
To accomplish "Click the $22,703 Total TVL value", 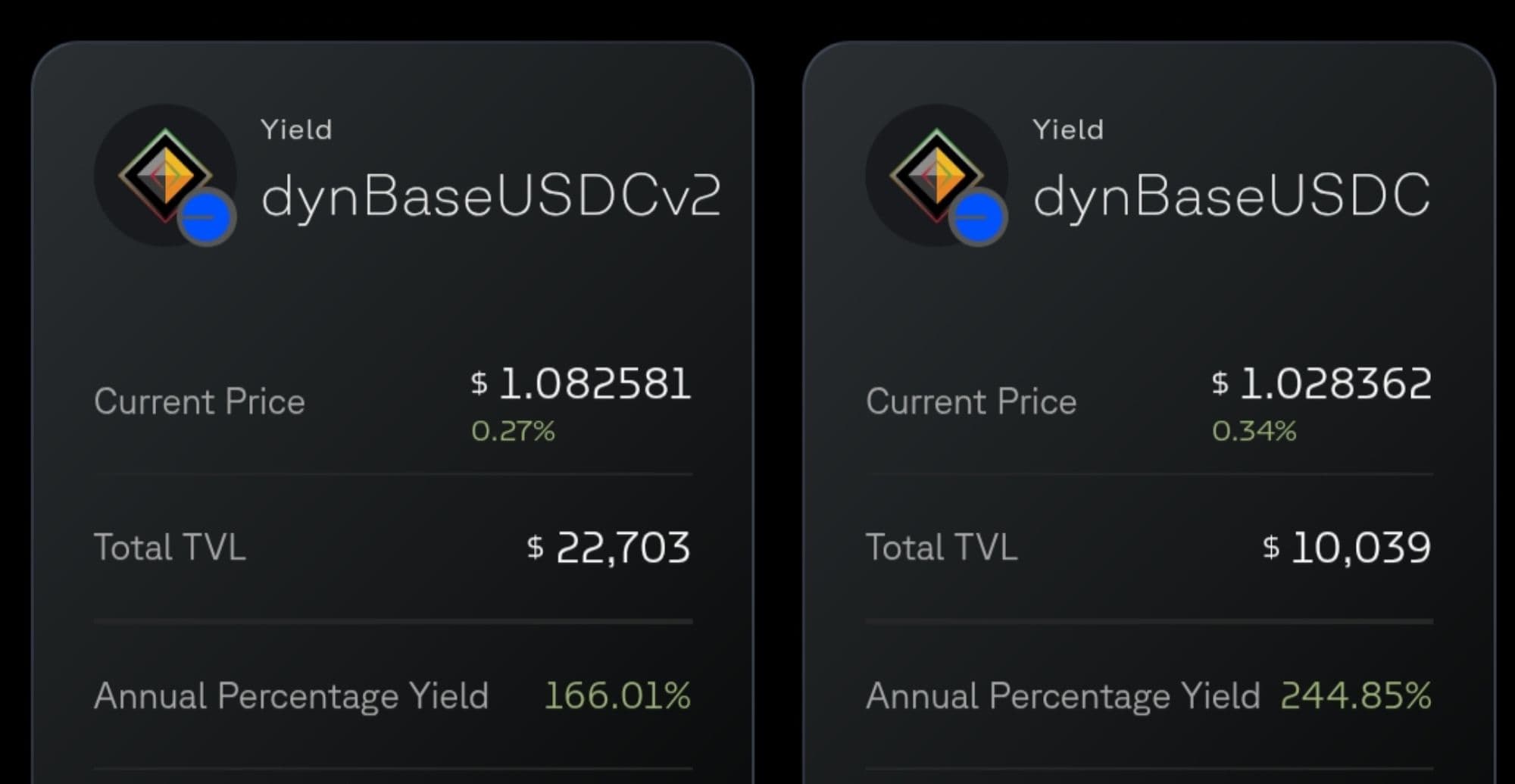I will 609,548.
